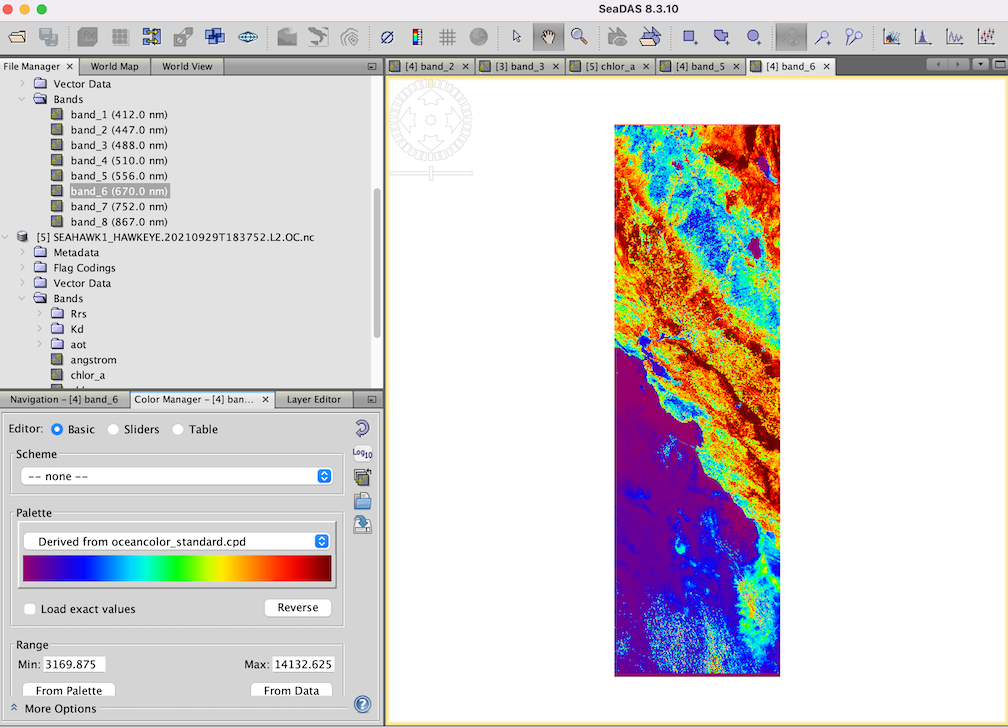Expand the Rrs folder
1008x728 pixels.
[40, 314]
